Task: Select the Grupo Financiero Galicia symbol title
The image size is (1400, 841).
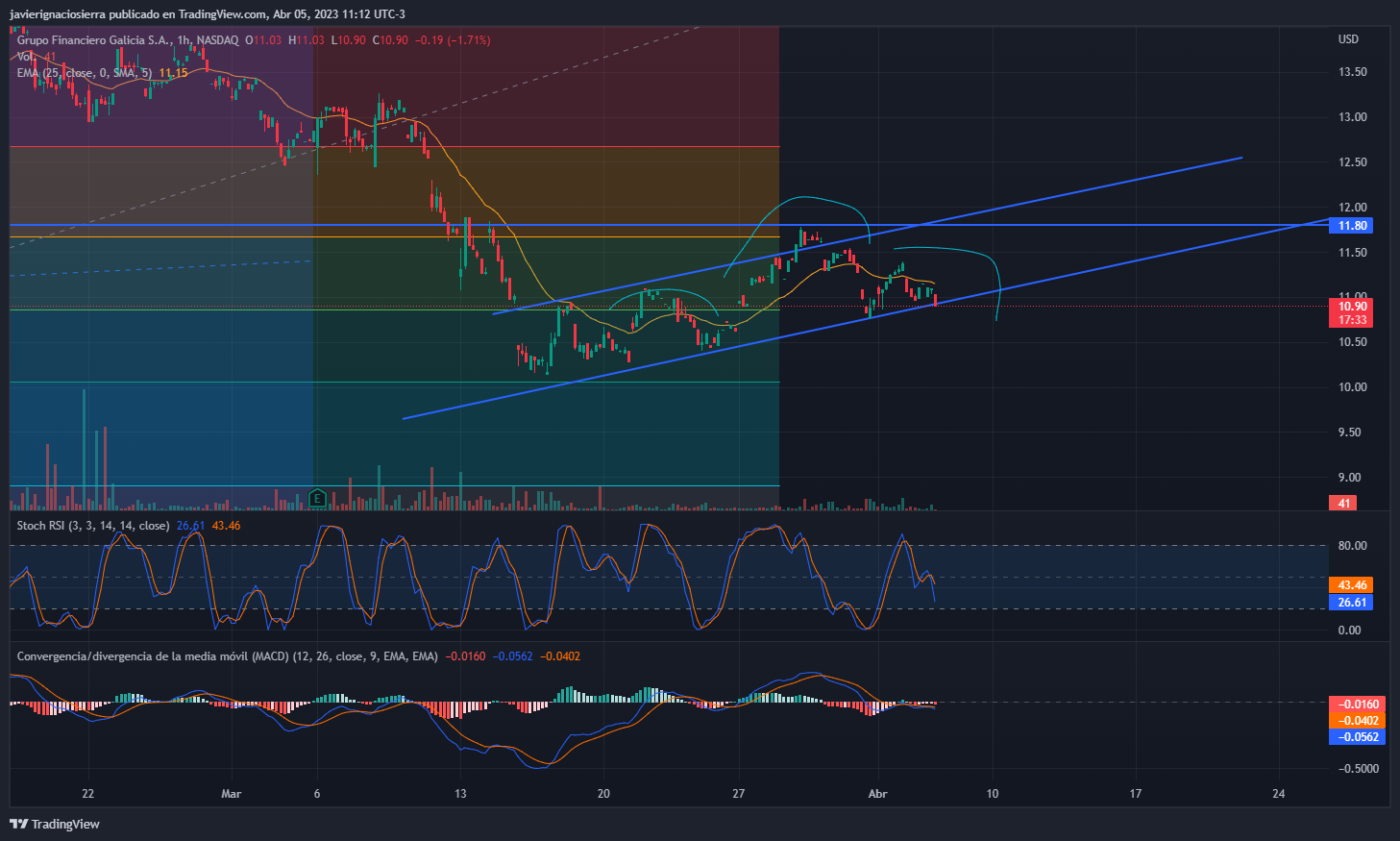Action: click(94, 40)
